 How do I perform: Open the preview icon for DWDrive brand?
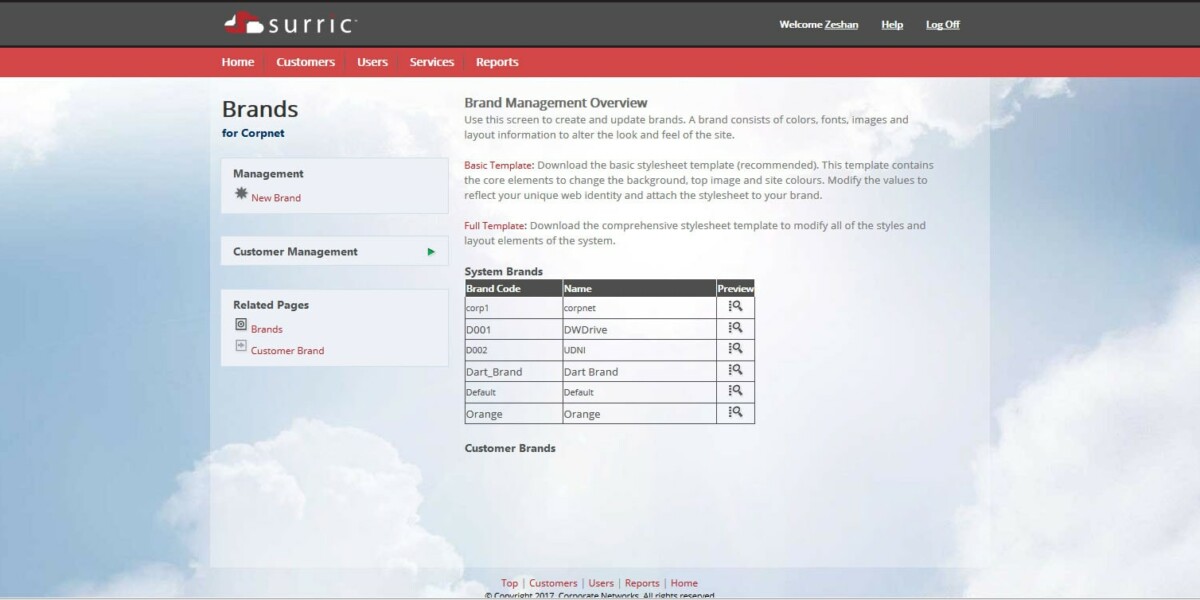click(x=735, y=328)
